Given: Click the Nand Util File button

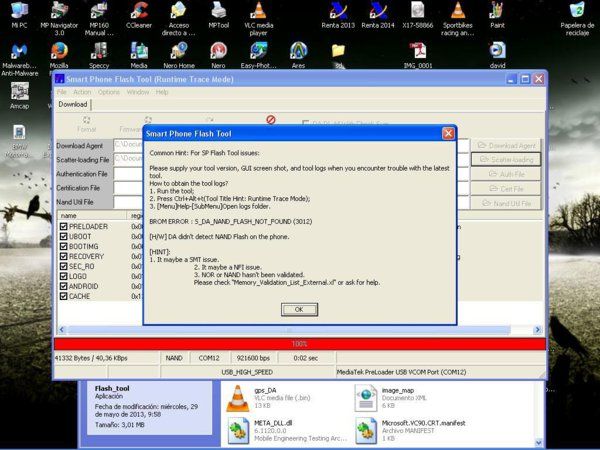Looking at the screenshot, I should pos(506,203).
